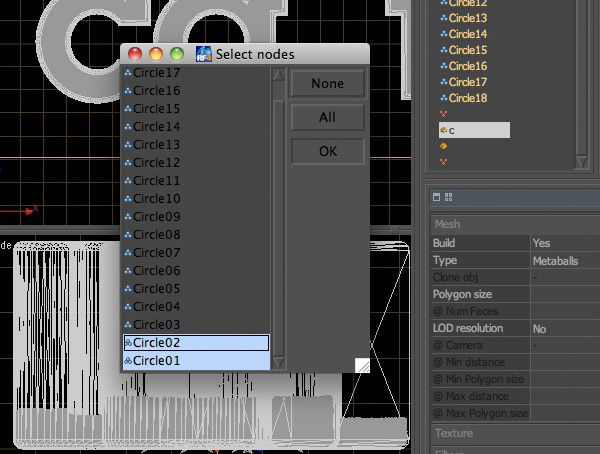600x454 pixels.
Task: Select the Circle02 list entry
Action: pos(196,343)
